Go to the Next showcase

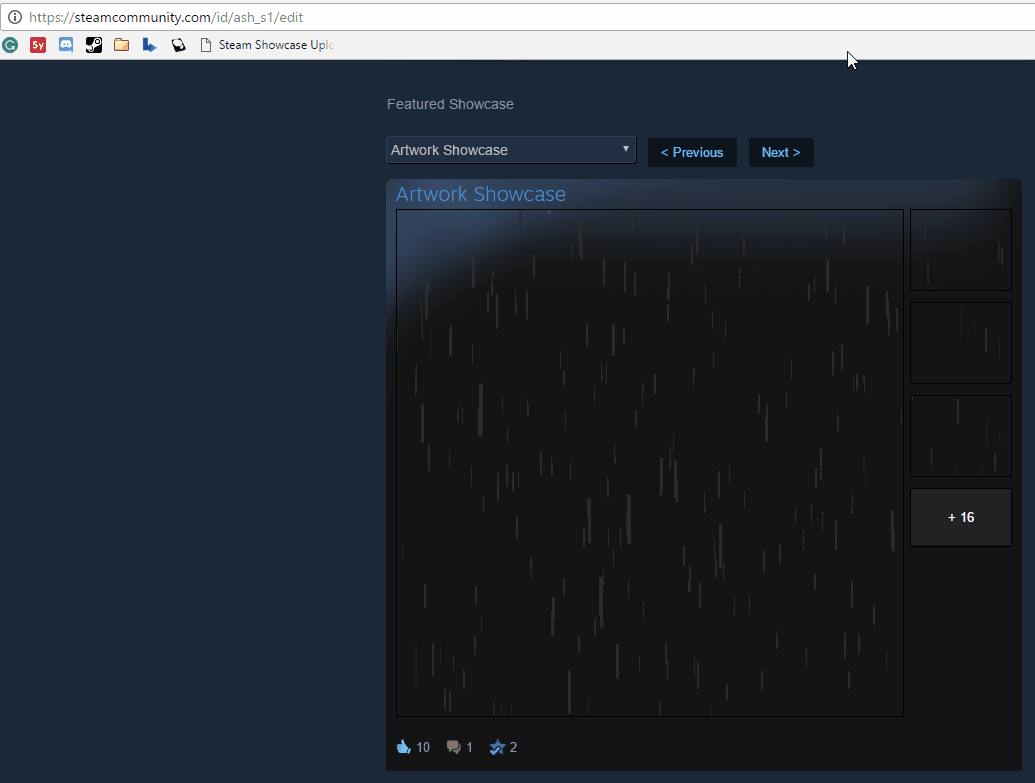click(x=781, y=153)
